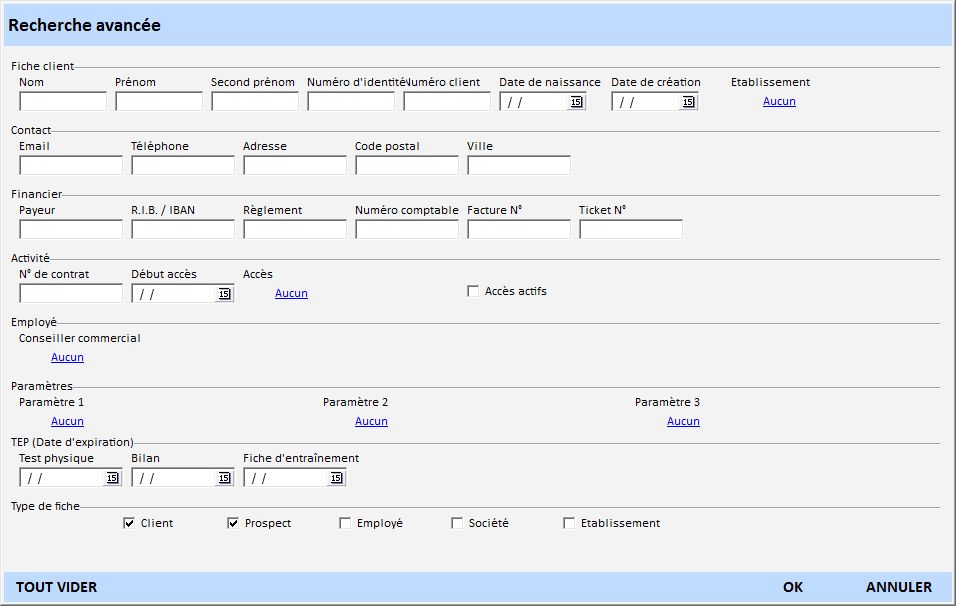
Task: Click into the Date de naissance field
Action: 534,102
